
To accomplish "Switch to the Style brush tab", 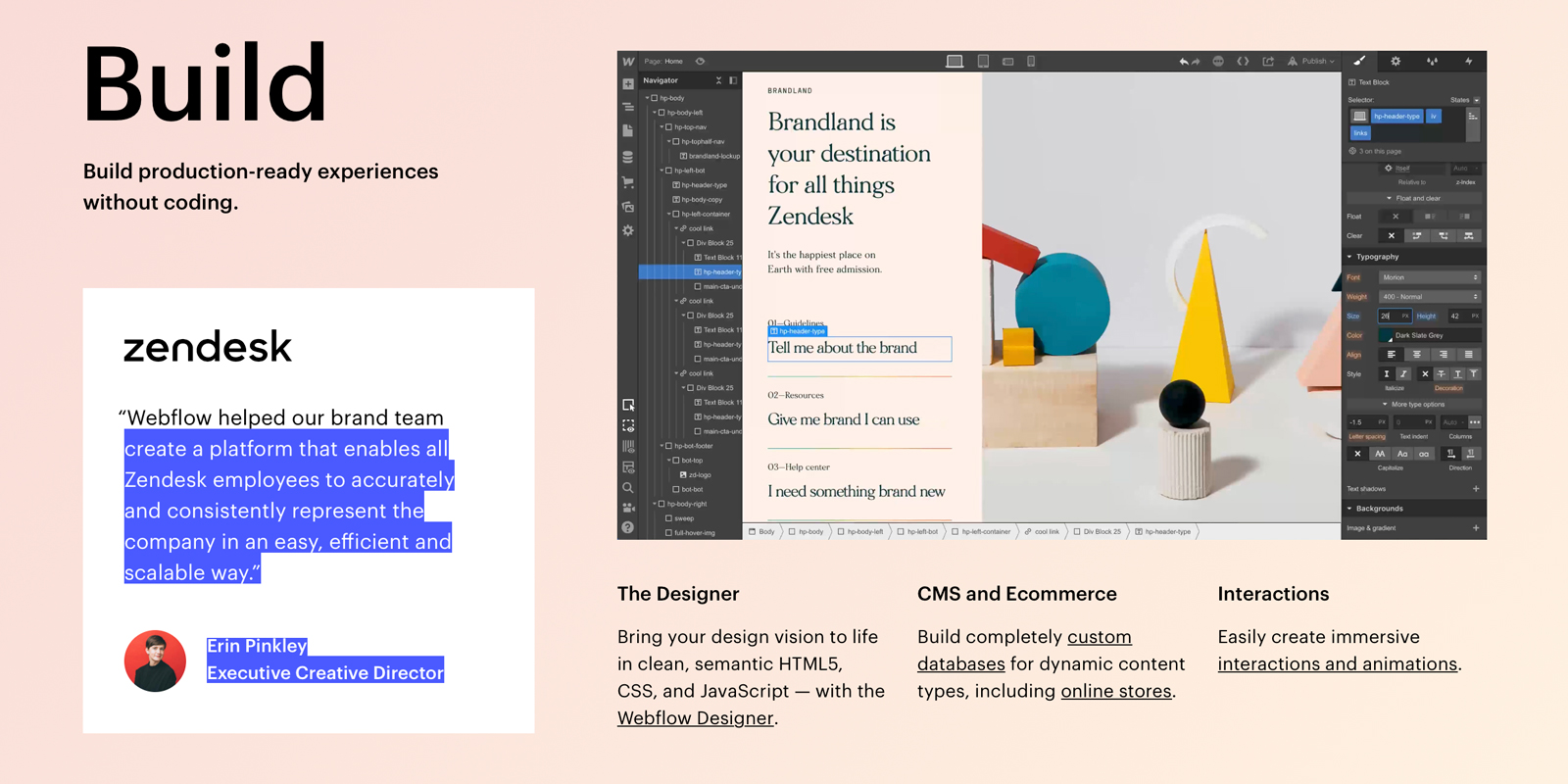I will [x=1359, y=61].
